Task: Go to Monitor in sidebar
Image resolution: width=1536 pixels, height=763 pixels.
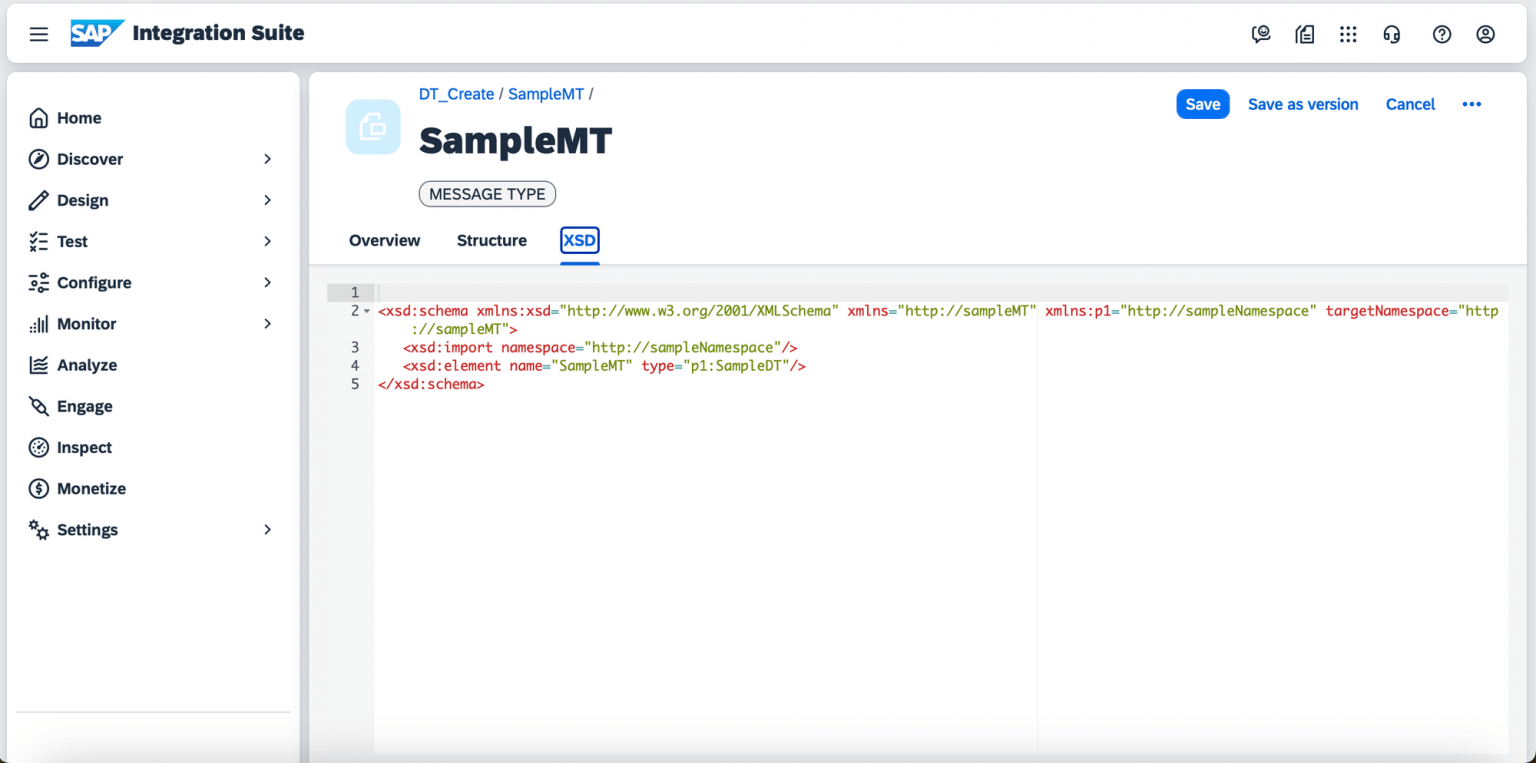Action: pos(86,324)
